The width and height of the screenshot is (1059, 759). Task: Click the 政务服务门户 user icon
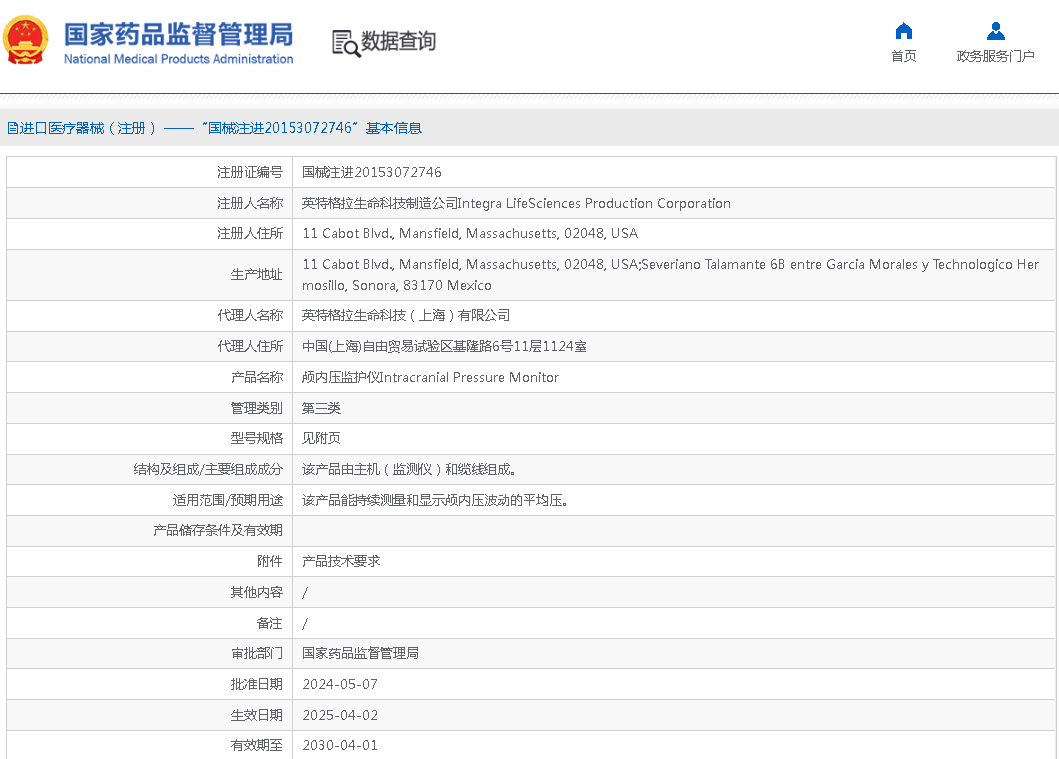point(995,30)
